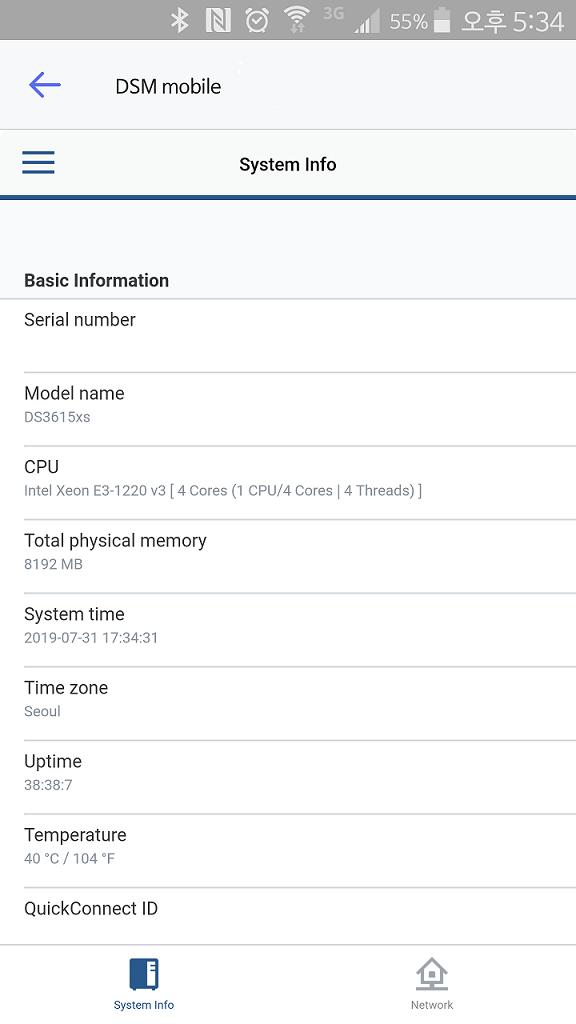Click the back arrow to exit DSM mobile
This screenshot has width=576, height=1024.
pyautogui.click(x=44, y=85)
